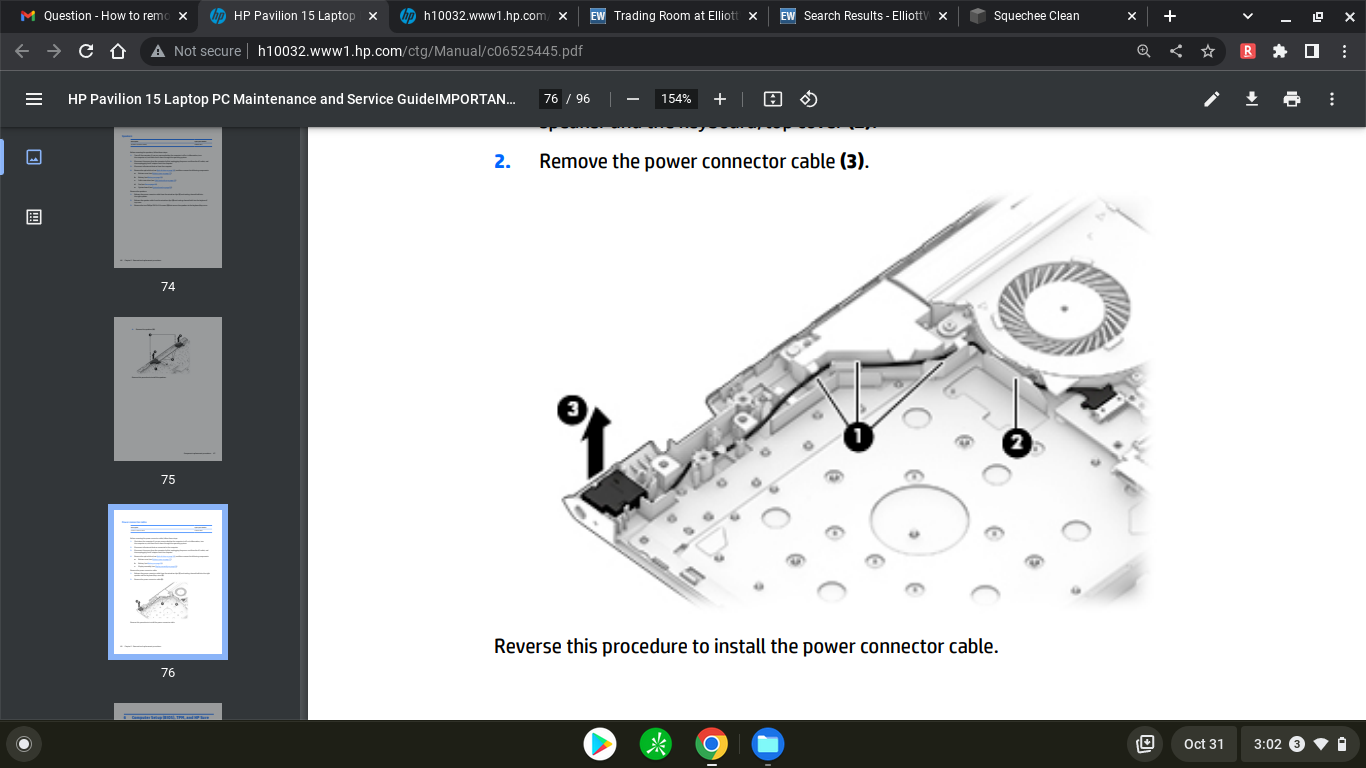Open the Chrome three-dot menu
1366x768 pixels.
pos(1344,51)
